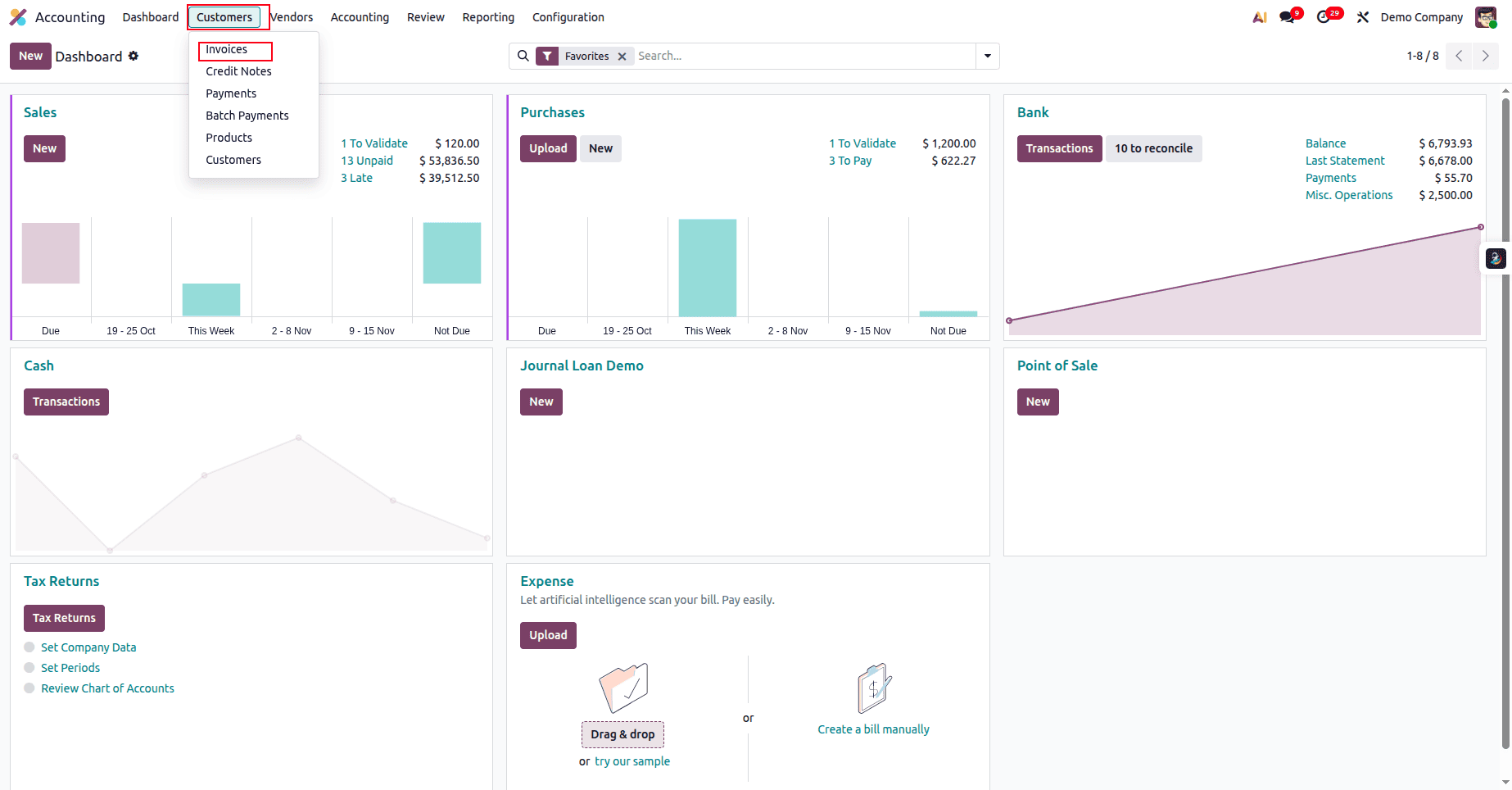
Task: Click the Odoo Accounting app logo
Action: [x=18, y=16]
